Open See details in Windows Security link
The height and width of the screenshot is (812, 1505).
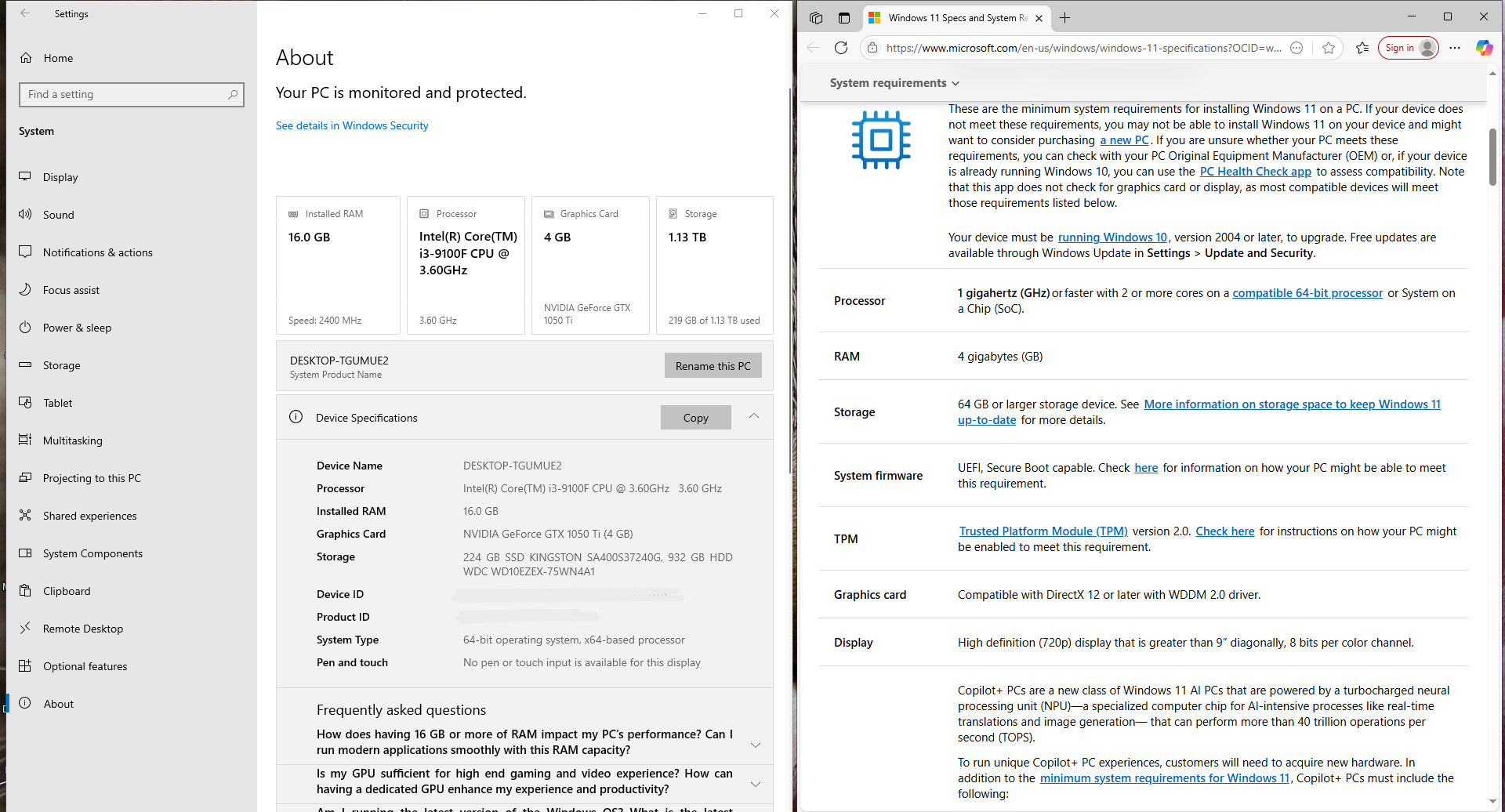click(x=352, y=125)
